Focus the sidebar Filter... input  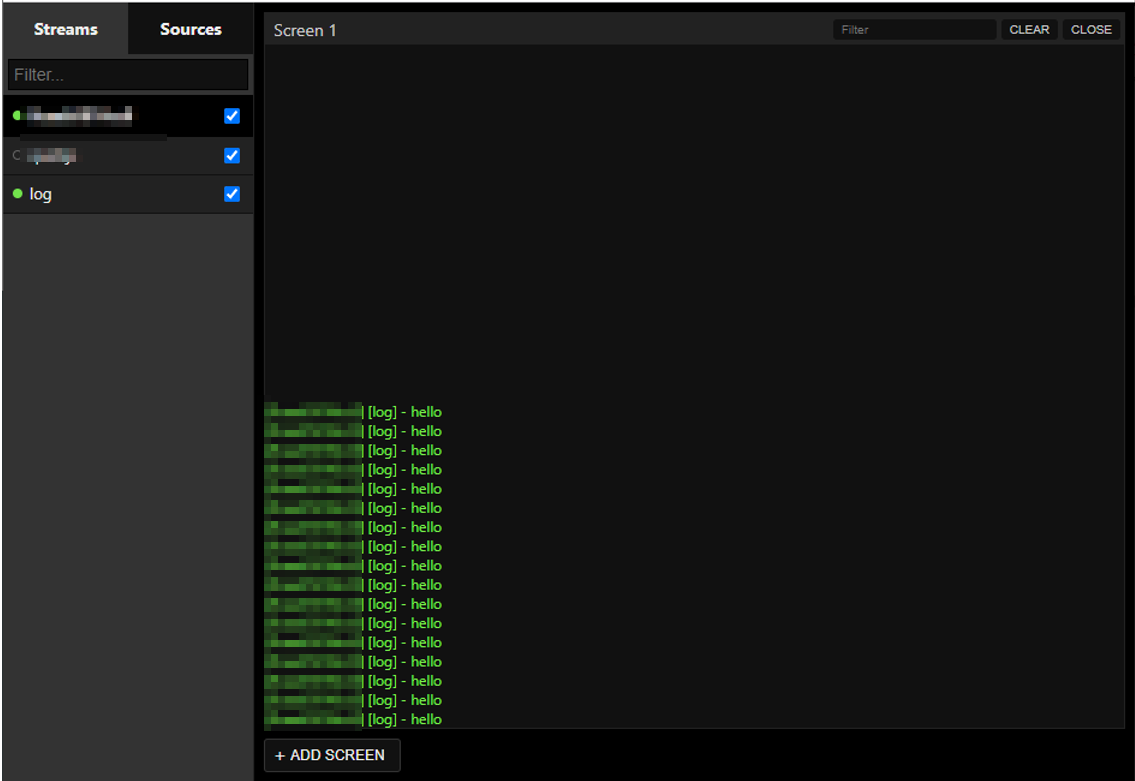pos(128,75)
